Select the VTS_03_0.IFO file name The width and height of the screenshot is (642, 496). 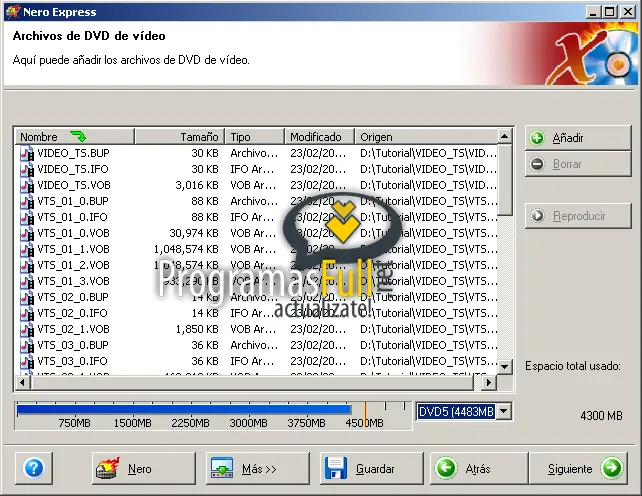point(72,361)
